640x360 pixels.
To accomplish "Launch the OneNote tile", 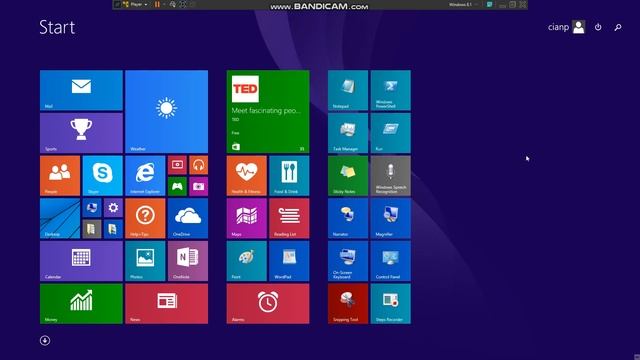I will pyautogui.click(x=188, y=261).
